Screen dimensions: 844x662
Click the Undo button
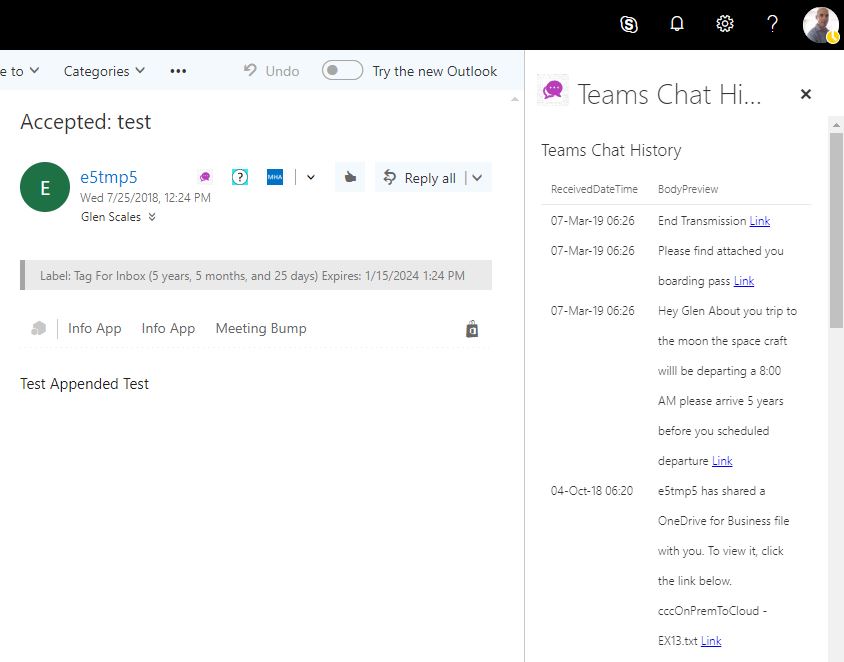[271, 71]
